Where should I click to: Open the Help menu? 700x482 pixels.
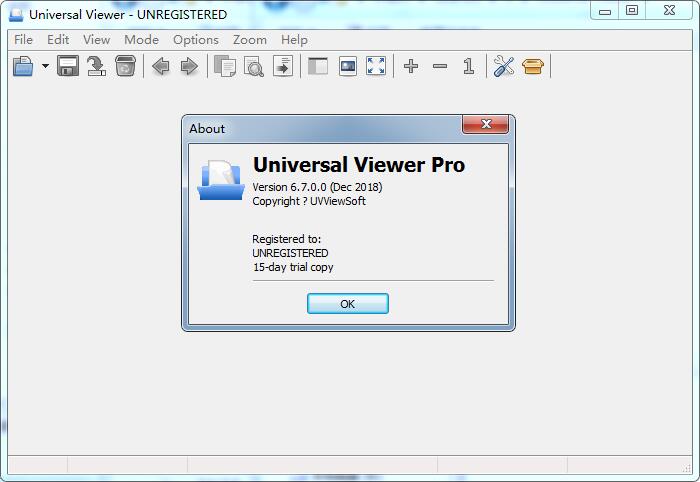click(294, 40)
